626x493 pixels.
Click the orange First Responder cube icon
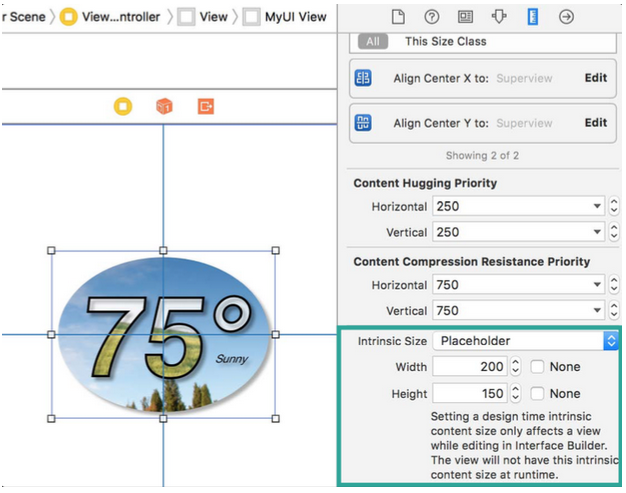click(x=164, y=107)
